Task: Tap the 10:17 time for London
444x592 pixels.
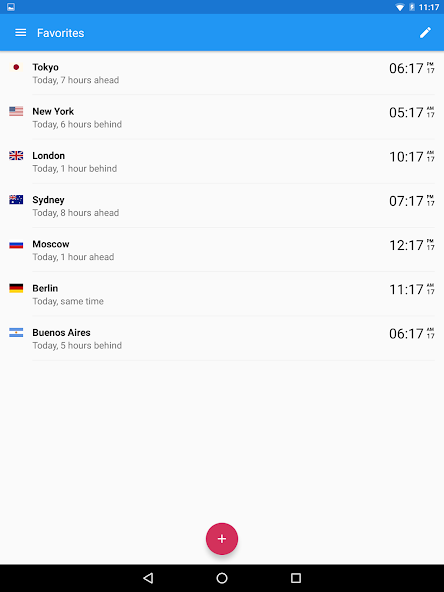Action: pos(406,157)
